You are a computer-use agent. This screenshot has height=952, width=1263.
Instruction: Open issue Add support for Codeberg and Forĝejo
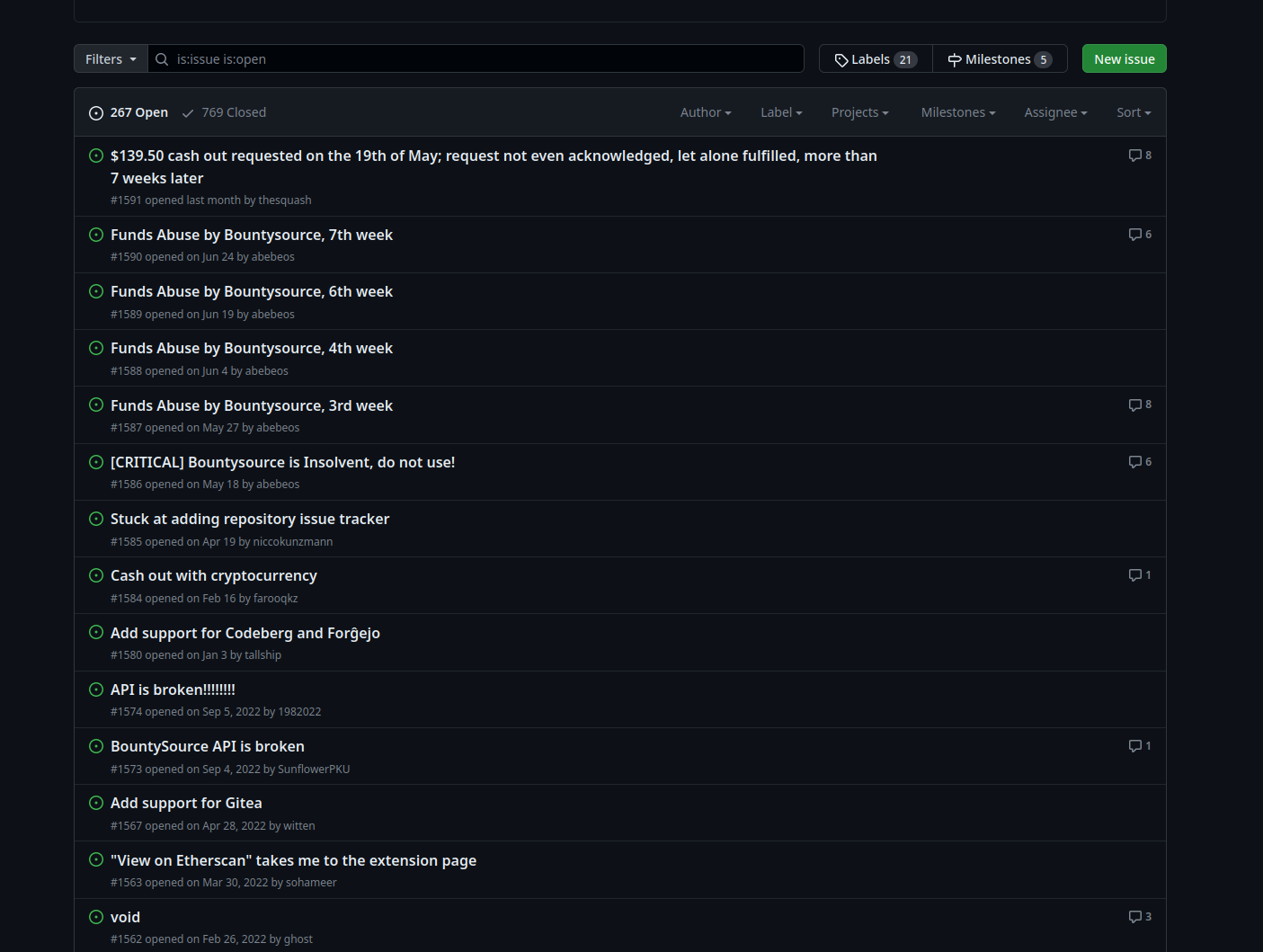[x=245, y=633]
